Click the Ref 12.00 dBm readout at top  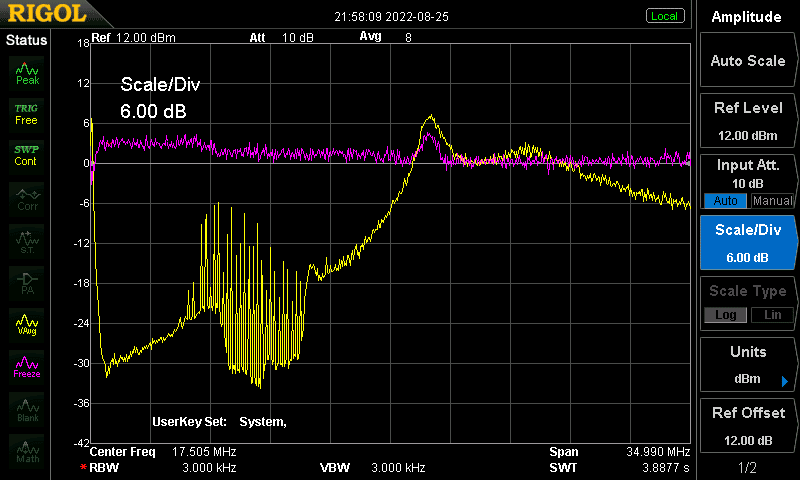point(133,38)
